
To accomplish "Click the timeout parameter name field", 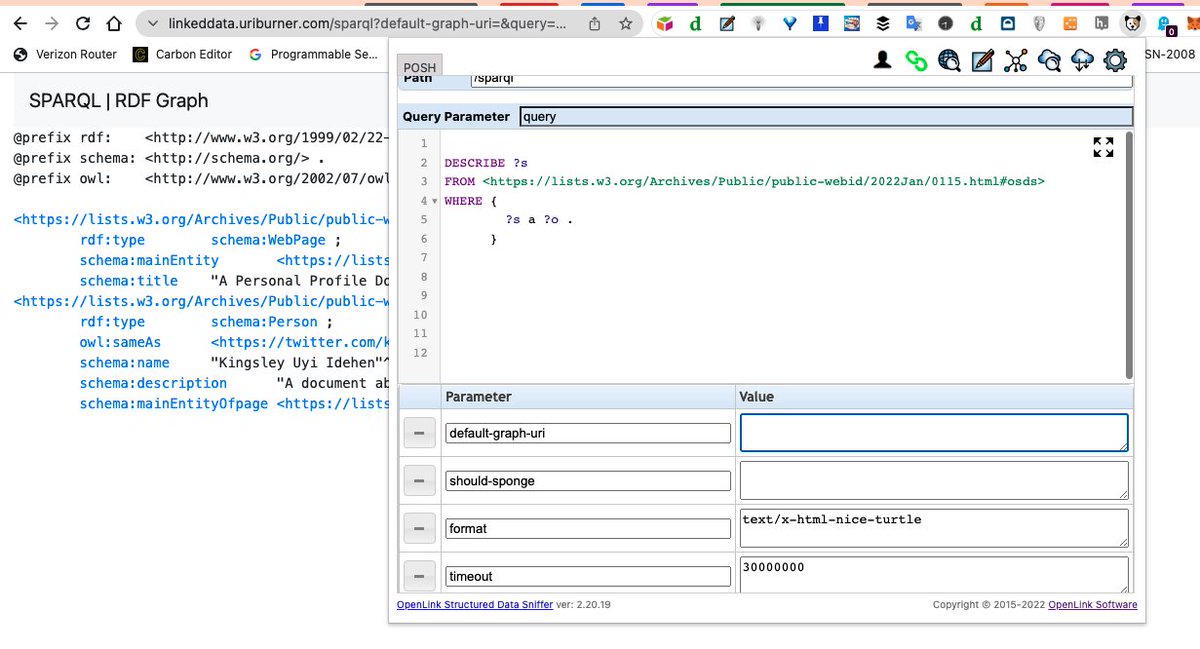I will pos(587,576).
